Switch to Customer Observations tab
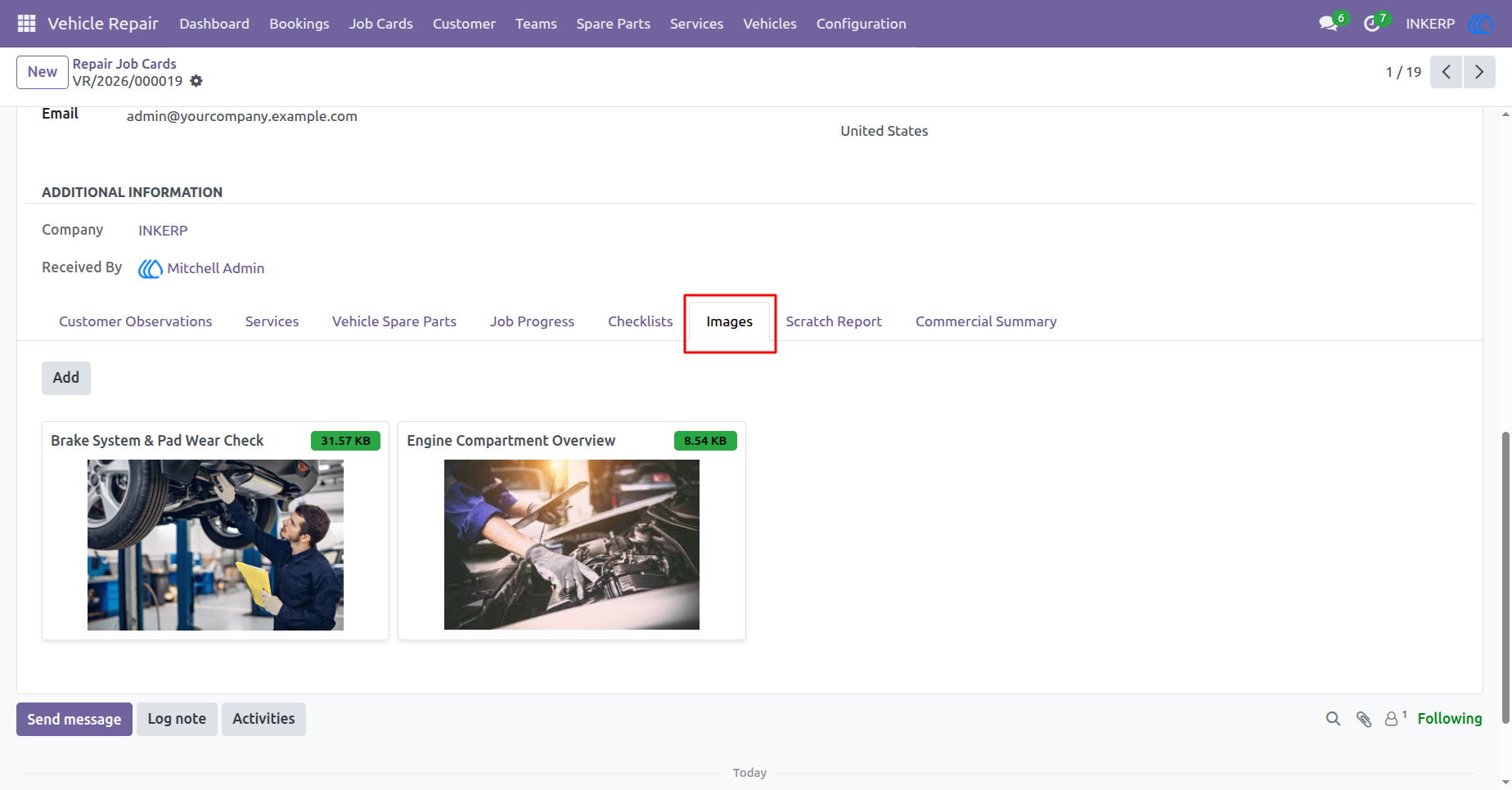The image size is (1512, 790). (136, 321)
